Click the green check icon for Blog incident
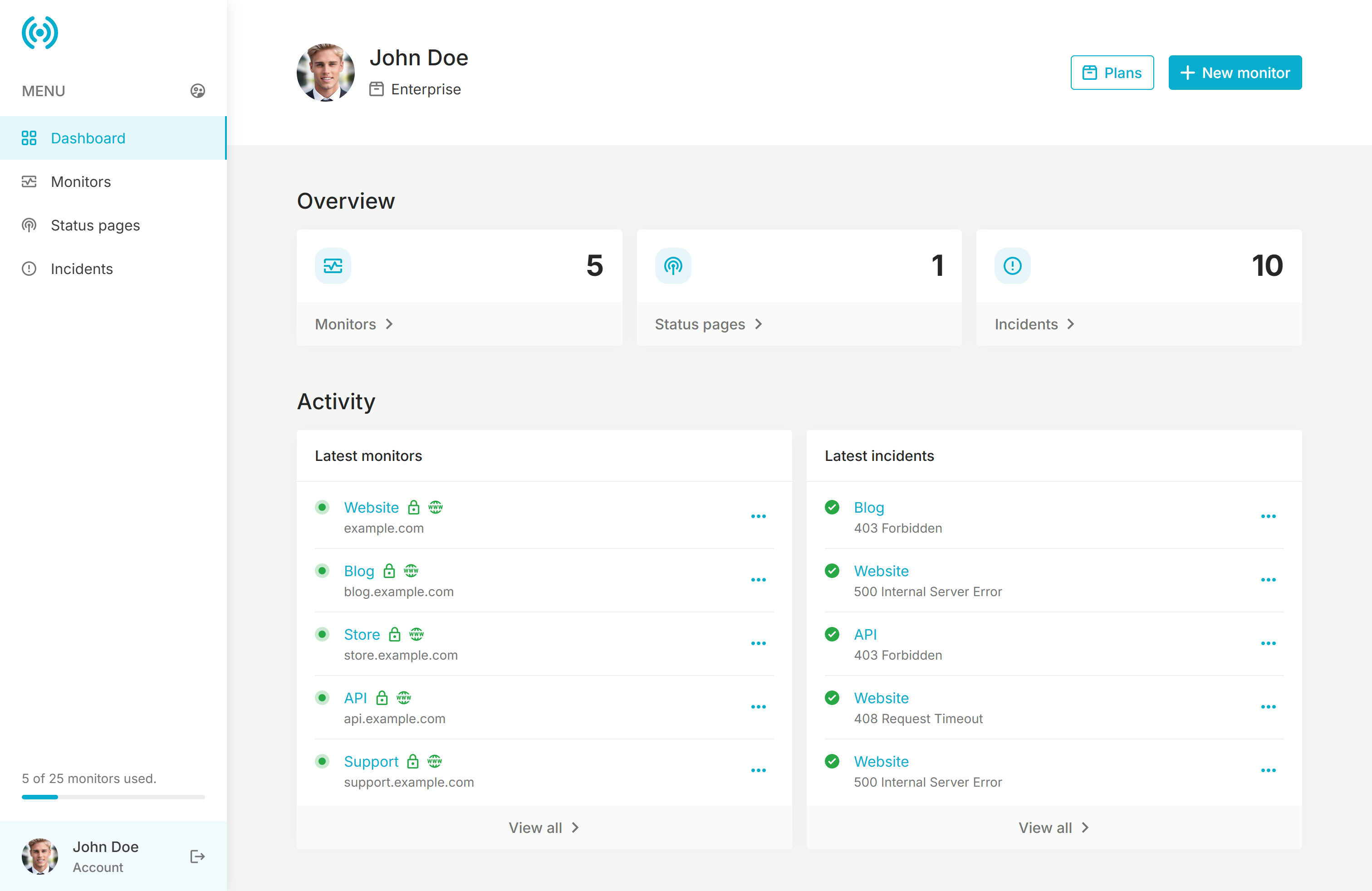The image size is (1372, 891). tap(832, 507)
